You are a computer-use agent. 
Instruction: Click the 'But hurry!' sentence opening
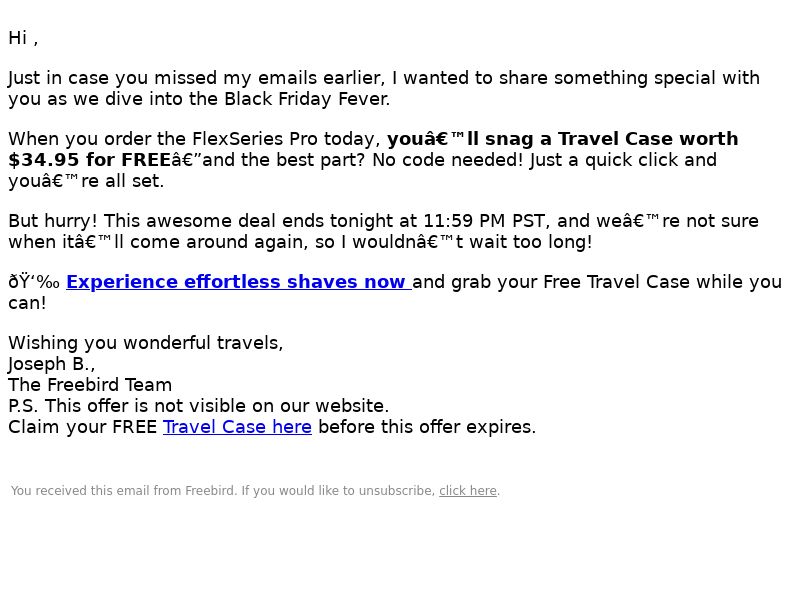(53, 221)
